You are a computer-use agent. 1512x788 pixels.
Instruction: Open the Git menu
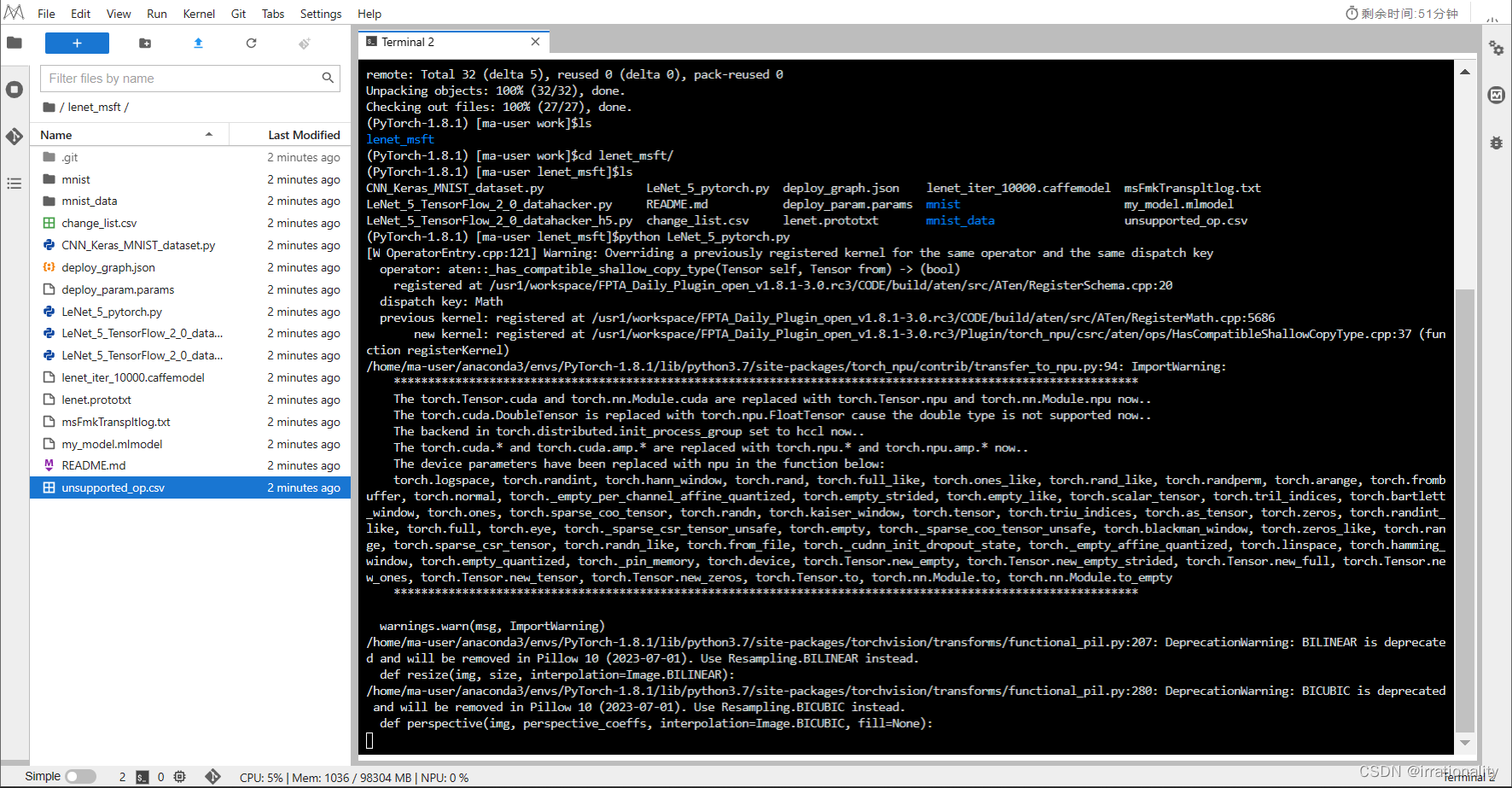tap(239, 14)
